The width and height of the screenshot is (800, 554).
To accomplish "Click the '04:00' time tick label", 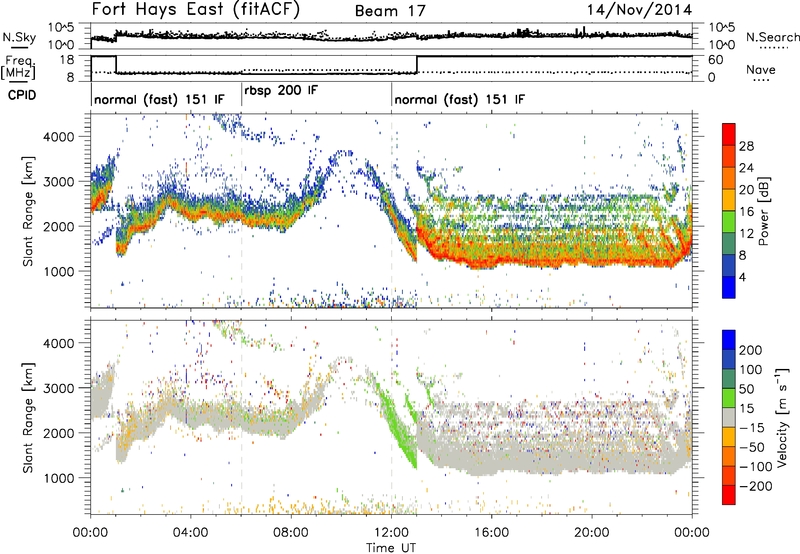I will 190,533.
